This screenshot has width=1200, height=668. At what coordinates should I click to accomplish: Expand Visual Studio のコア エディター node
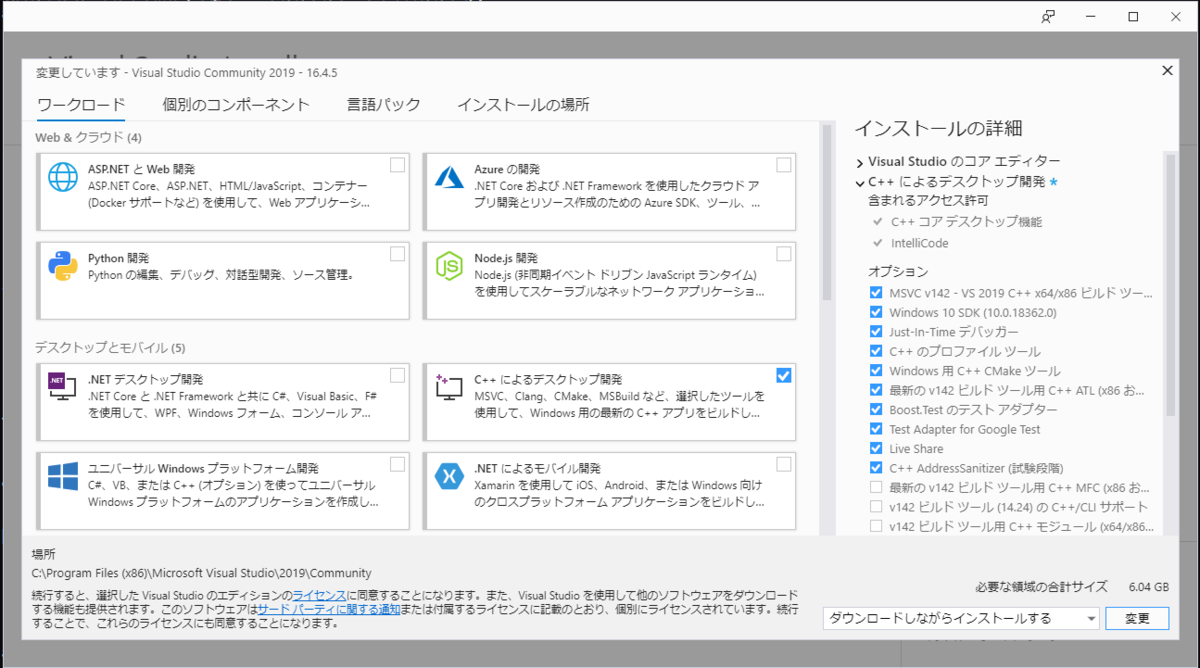click(860, 162)
